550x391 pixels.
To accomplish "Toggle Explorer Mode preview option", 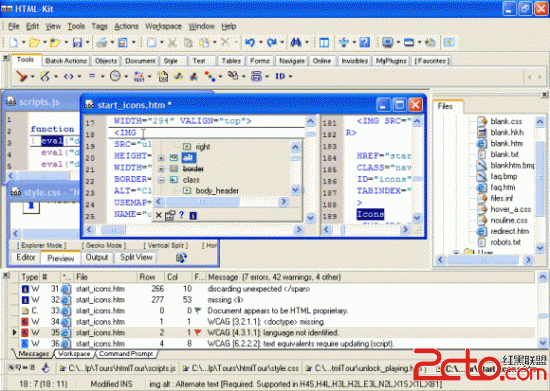I will [41, 245].
